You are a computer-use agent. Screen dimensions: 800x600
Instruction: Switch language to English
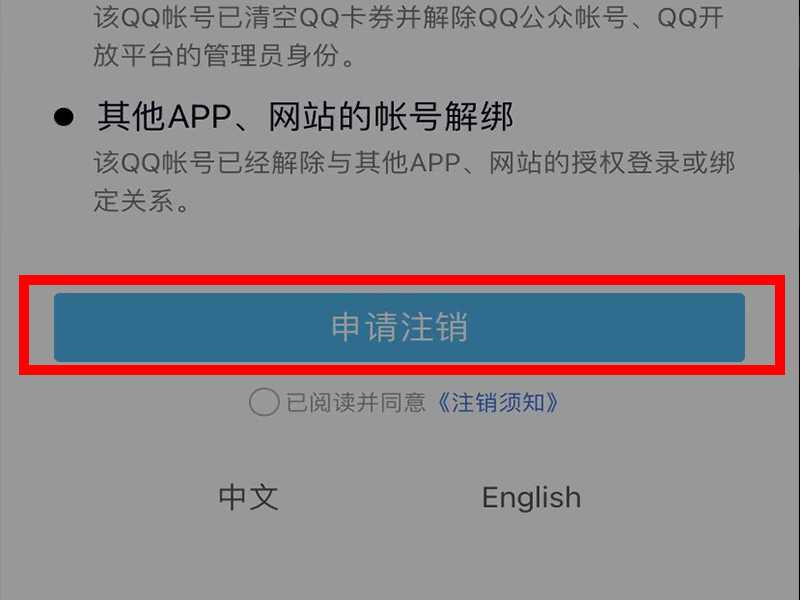532,497
